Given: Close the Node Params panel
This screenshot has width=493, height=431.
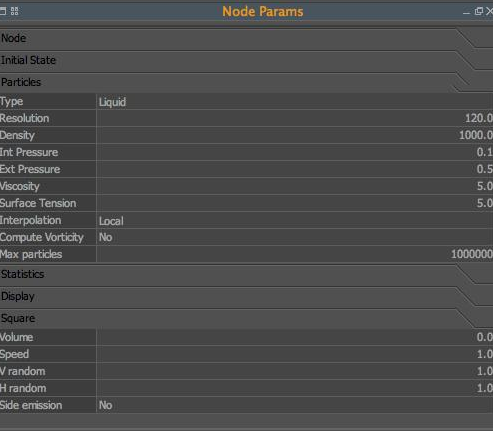Looking at the screenshot, I should click(489, 11).
